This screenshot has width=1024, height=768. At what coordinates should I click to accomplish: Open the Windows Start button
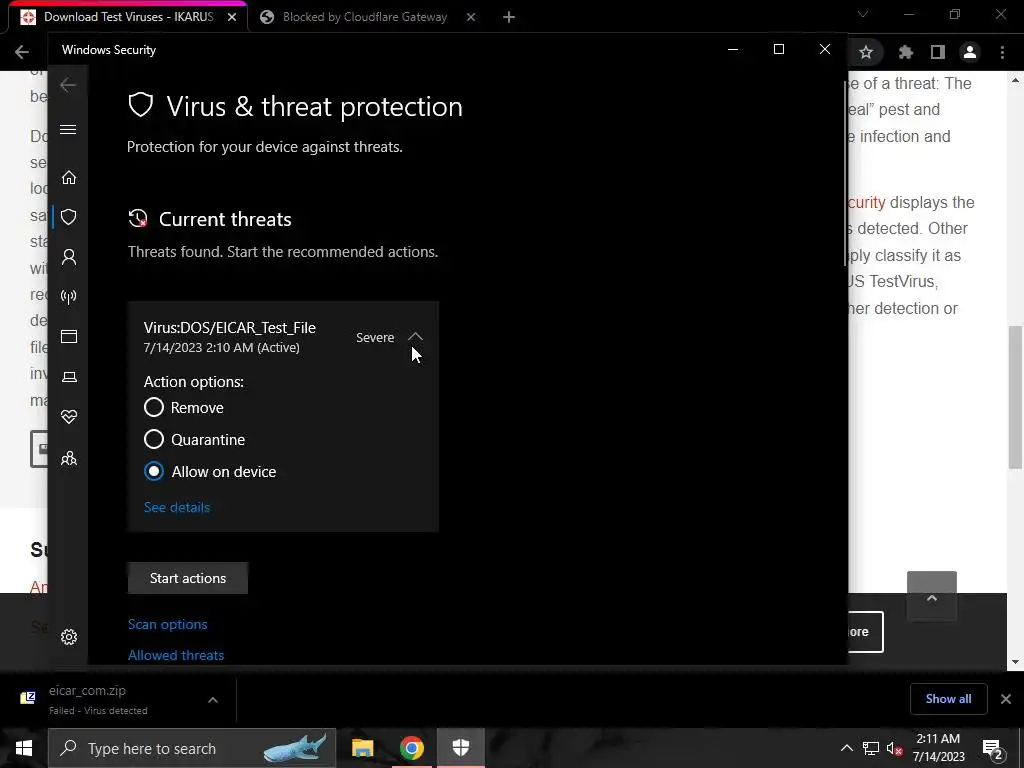[24, 748]
